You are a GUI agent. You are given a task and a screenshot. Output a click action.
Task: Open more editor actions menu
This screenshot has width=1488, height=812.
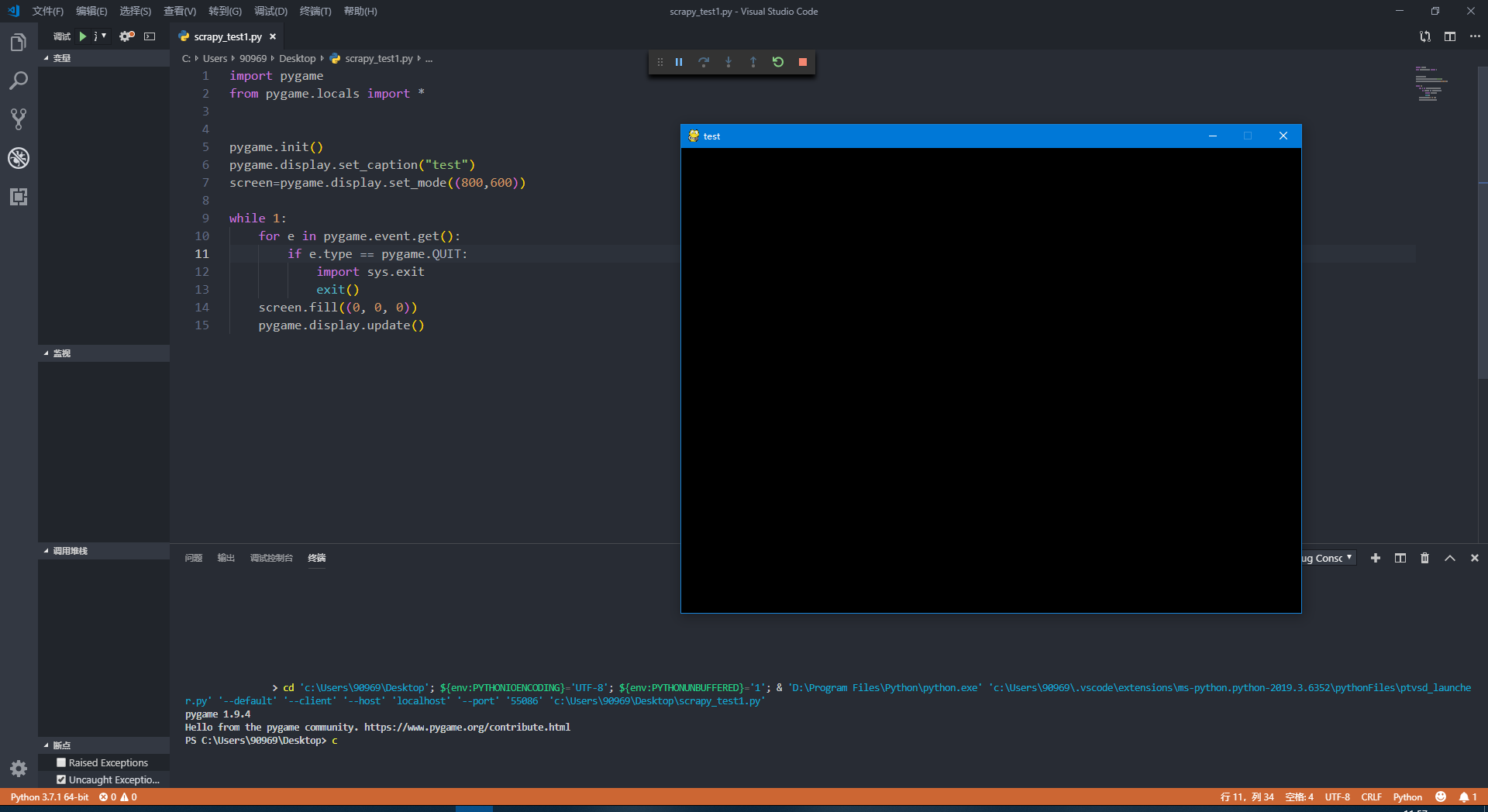1475,36
